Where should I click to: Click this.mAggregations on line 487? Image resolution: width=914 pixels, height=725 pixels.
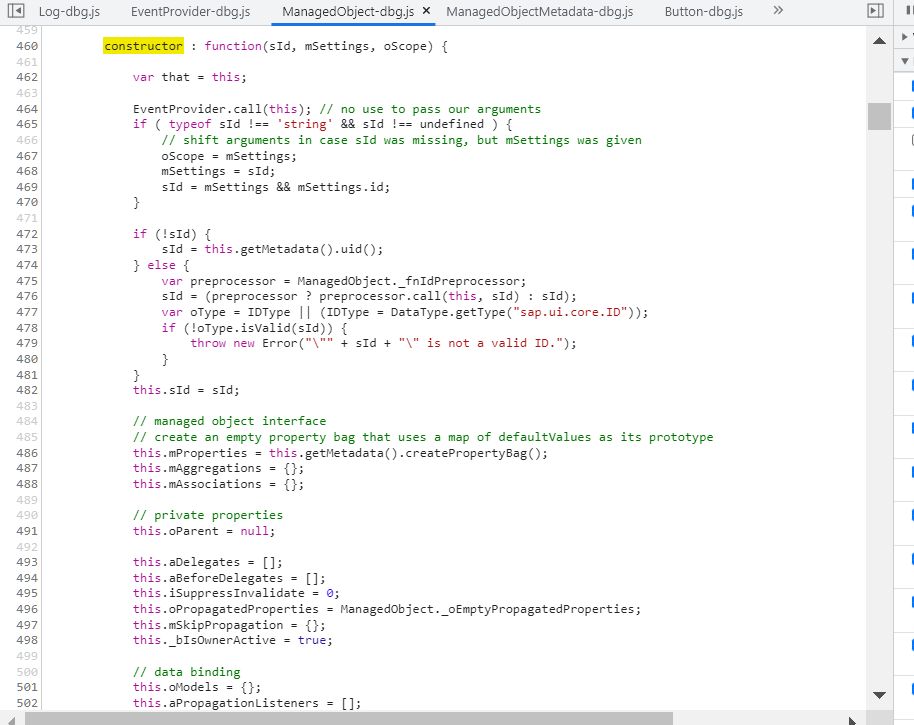pos(197,468)
